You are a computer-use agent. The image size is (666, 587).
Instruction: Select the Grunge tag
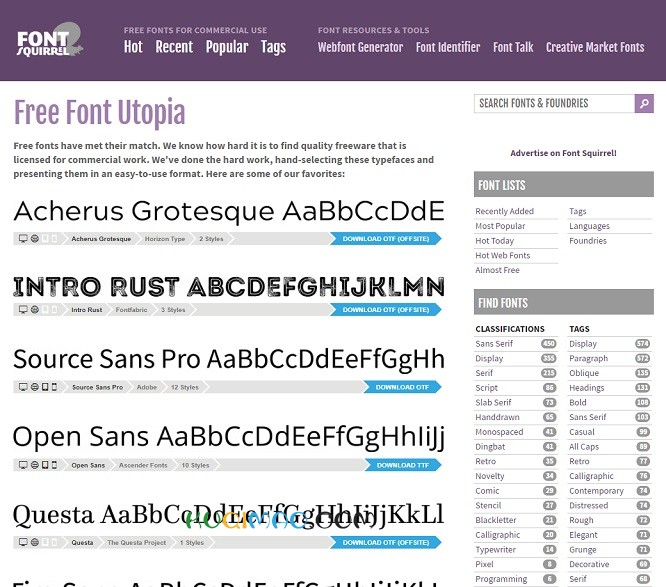[583, 550]
